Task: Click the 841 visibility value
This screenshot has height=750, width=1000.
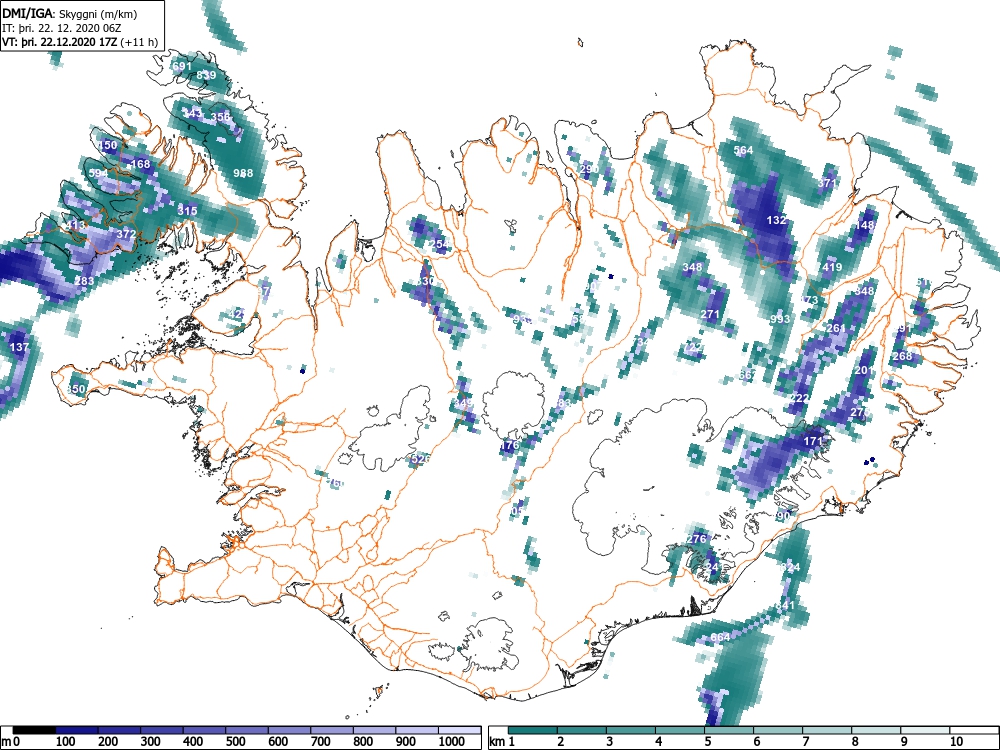Action: (786, 605)
